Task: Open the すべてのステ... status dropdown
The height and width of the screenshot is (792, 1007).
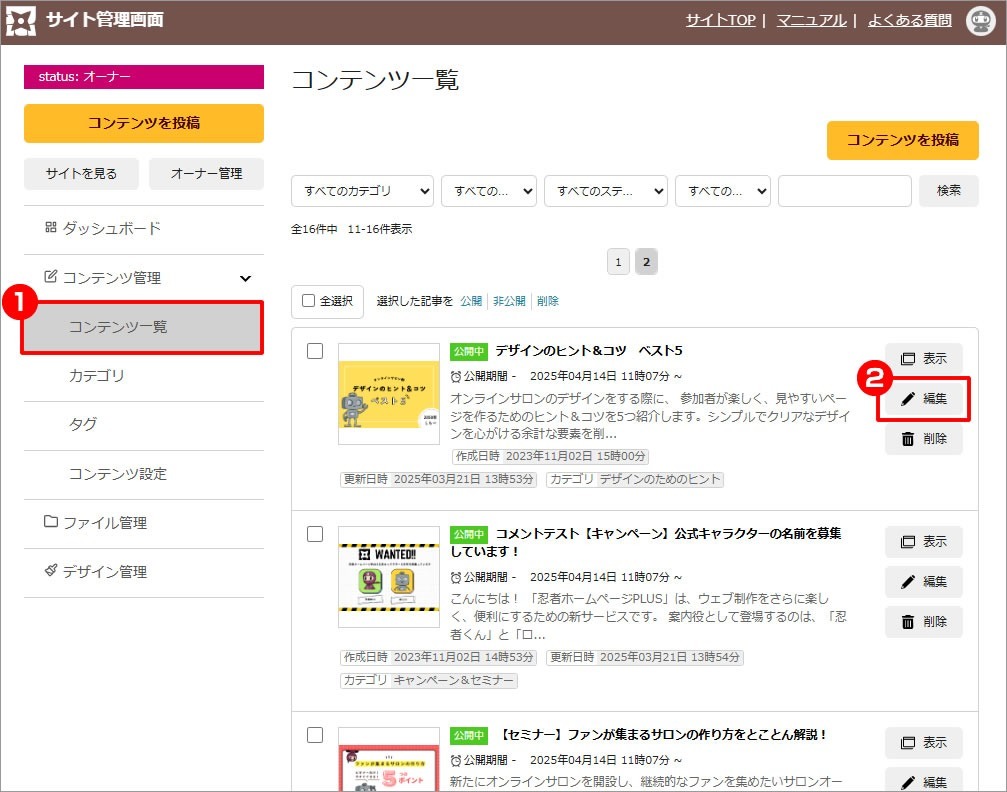Action: click(605, 191)
